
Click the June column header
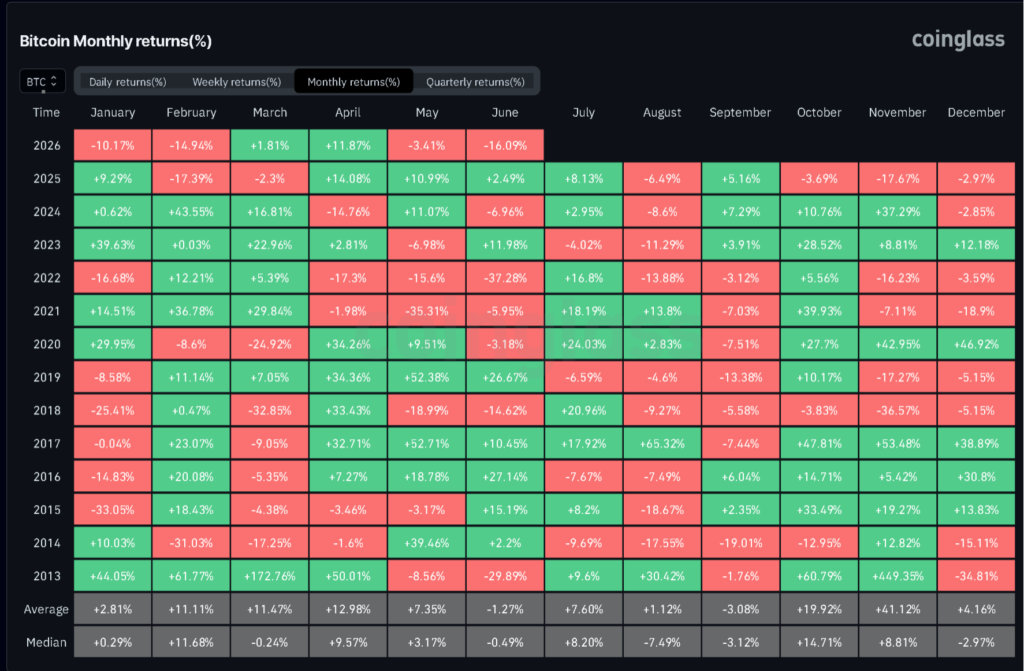505,112
